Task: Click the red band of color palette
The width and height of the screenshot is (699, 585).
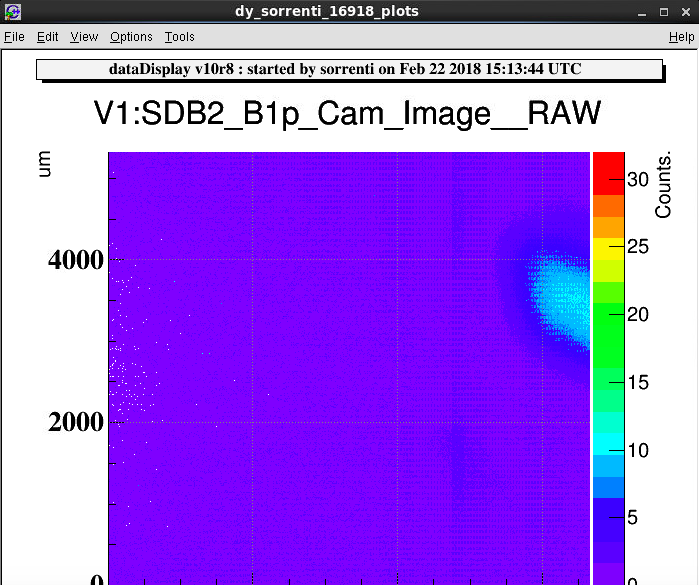Action: coord(609,173)
